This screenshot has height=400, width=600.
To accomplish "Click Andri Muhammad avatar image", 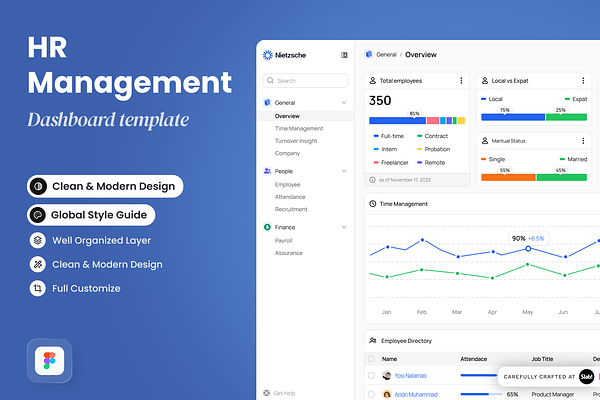I will (387, 394).
